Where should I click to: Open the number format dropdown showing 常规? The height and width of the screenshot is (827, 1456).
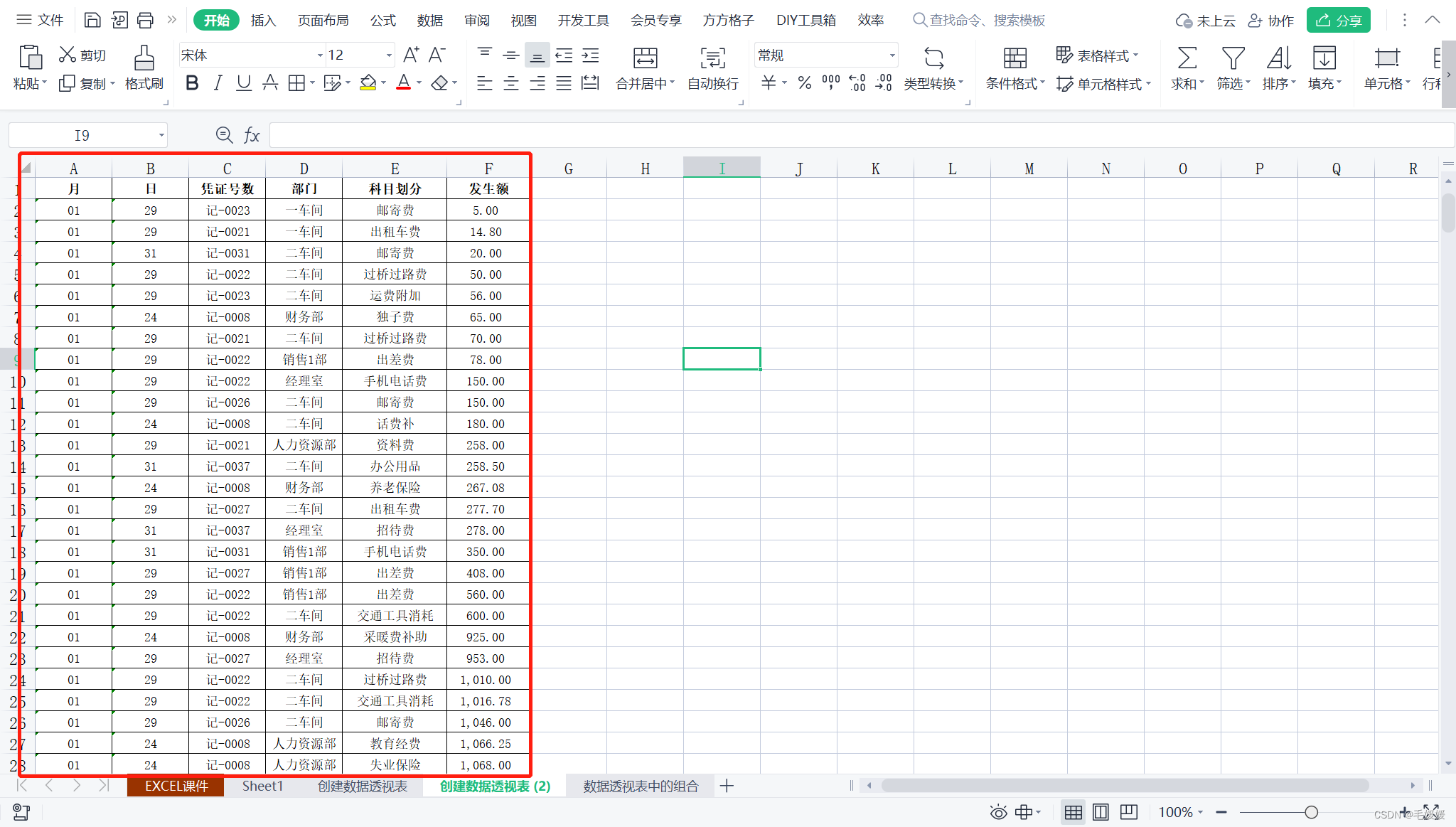[892, 55]
